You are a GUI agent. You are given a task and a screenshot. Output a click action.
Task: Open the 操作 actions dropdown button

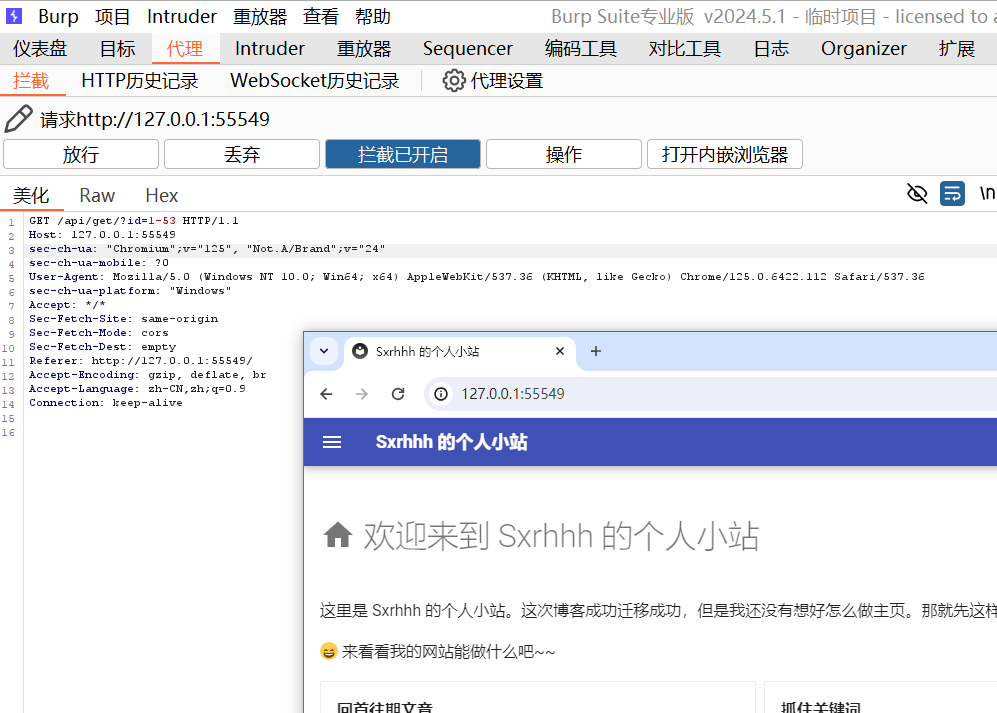click(563, 154)
